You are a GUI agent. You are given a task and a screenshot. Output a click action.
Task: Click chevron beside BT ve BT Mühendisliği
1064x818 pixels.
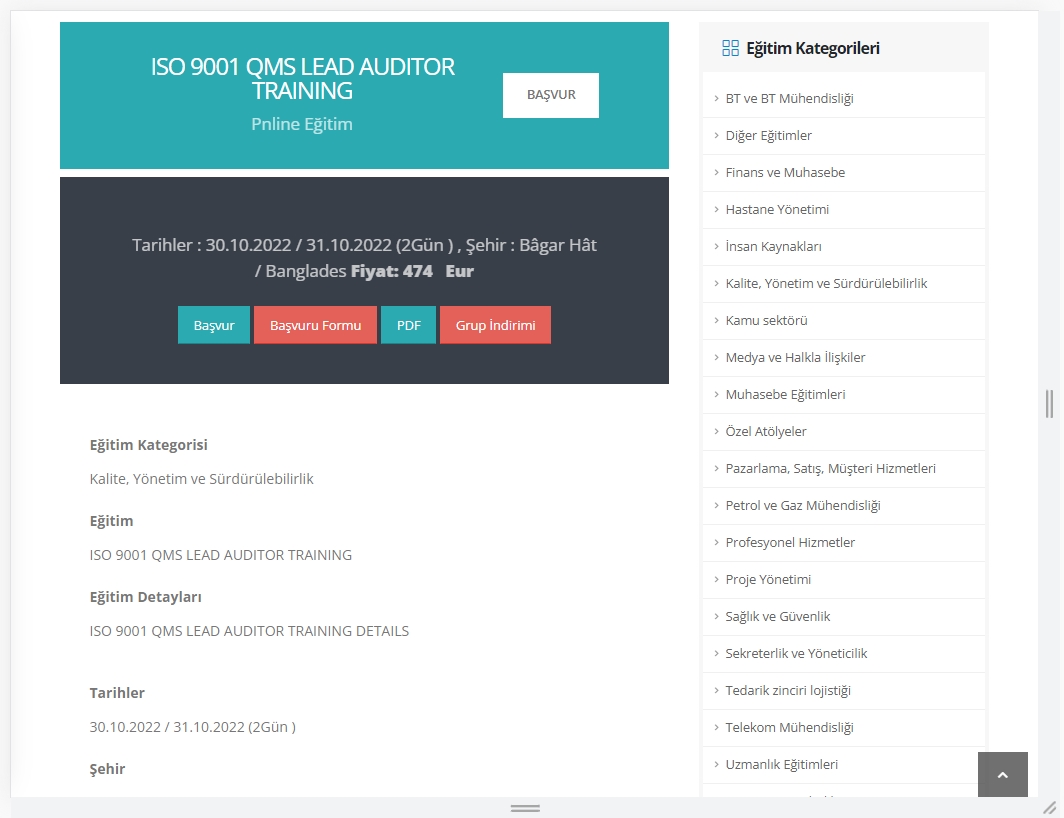click(717, 98)
